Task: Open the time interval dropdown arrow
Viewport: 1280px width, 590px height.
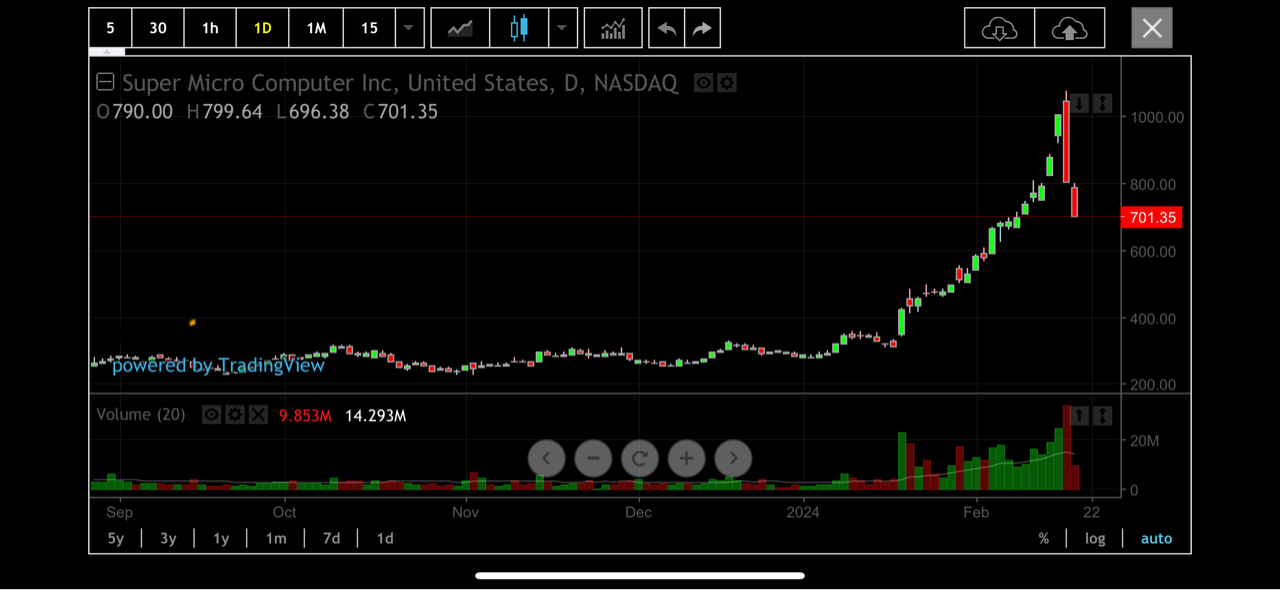Action: point(409,28)
